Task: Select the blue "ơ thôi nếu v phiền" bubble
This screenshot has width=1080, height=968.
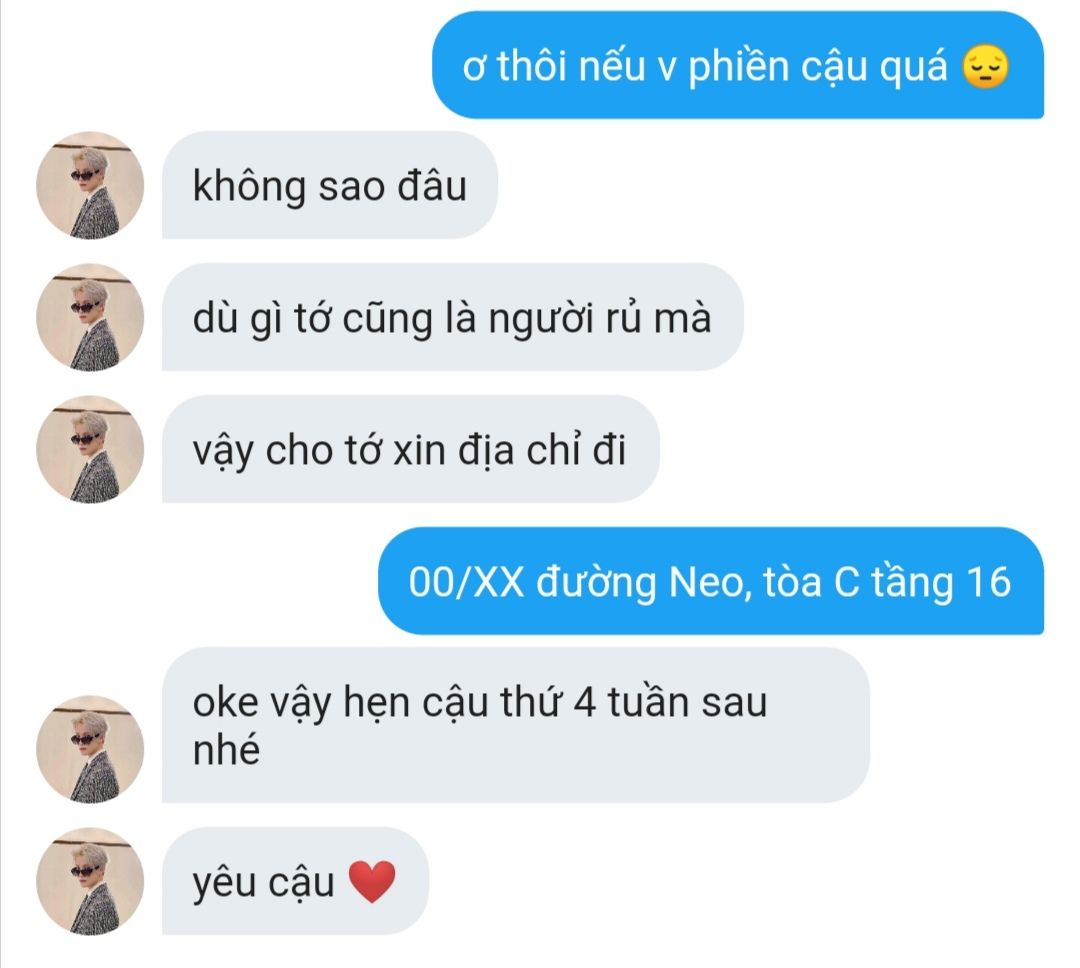Action: pyautogui.click(x=738, y=65)
